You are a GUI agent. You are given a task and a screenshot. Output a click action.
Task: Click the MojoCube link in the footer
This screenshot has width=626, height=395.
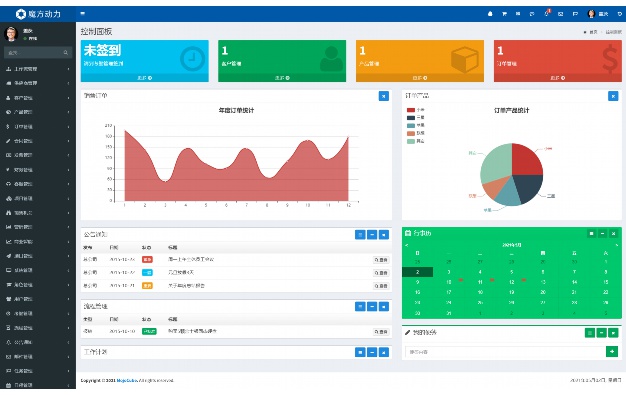pos(127,381)
